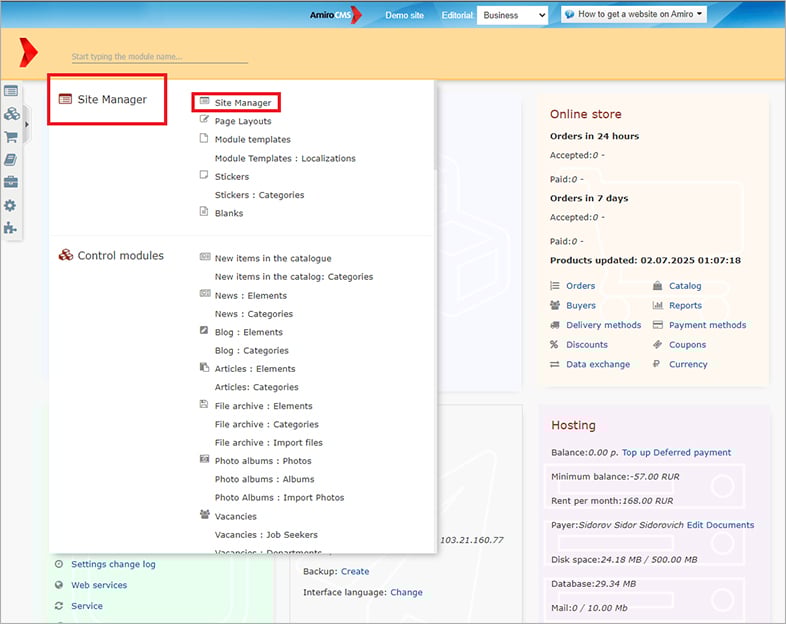Choose News : Elements in Control modules
Viewport: 786px width, 624px height.
pos(250,296)
